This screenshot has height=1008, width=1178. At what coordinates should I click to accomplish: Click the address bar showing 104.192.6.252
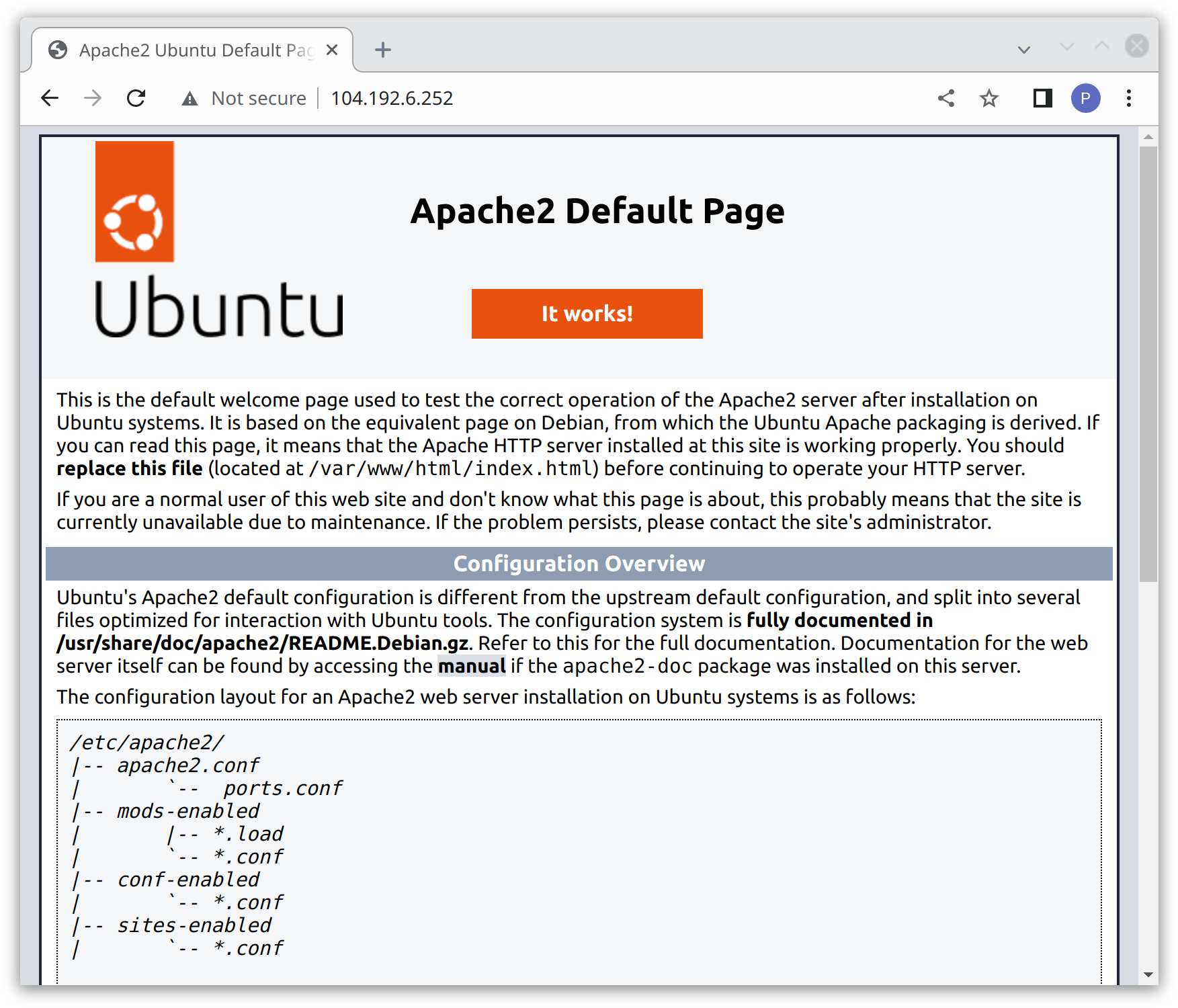[392, 98]
